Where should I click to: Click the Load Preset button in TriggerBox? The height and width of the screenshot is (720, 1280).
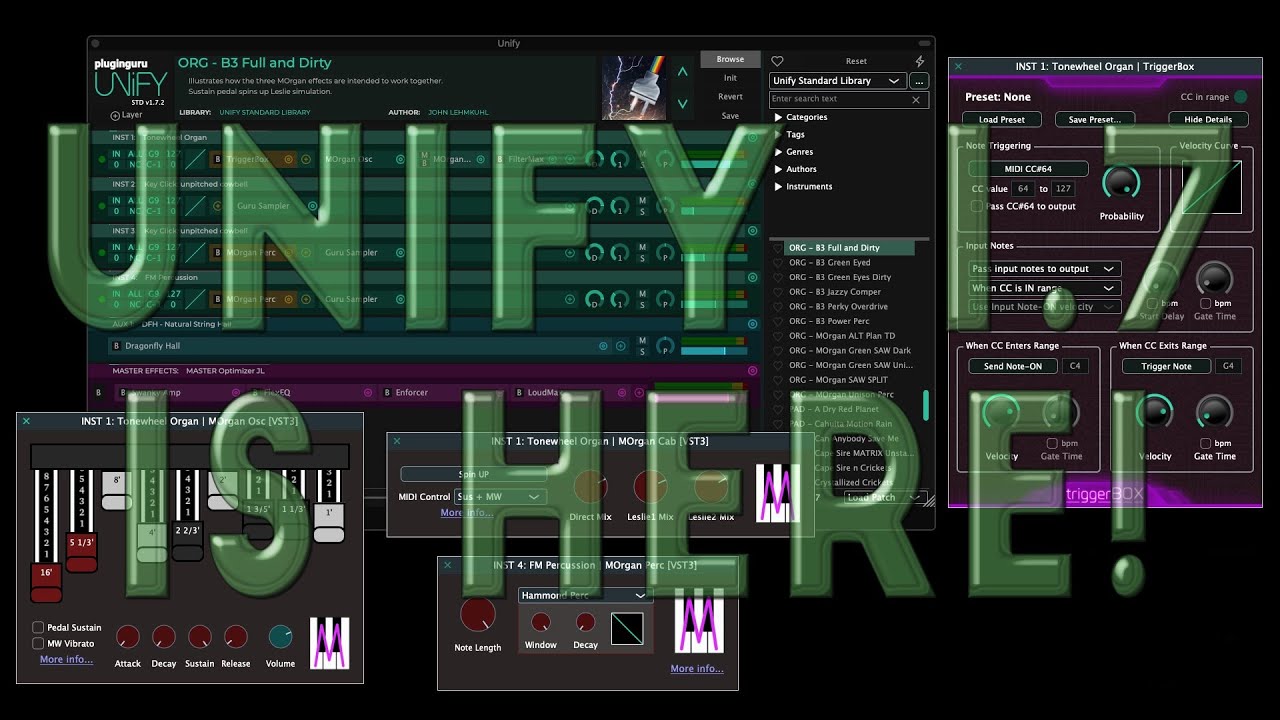tap(1001, 119)
